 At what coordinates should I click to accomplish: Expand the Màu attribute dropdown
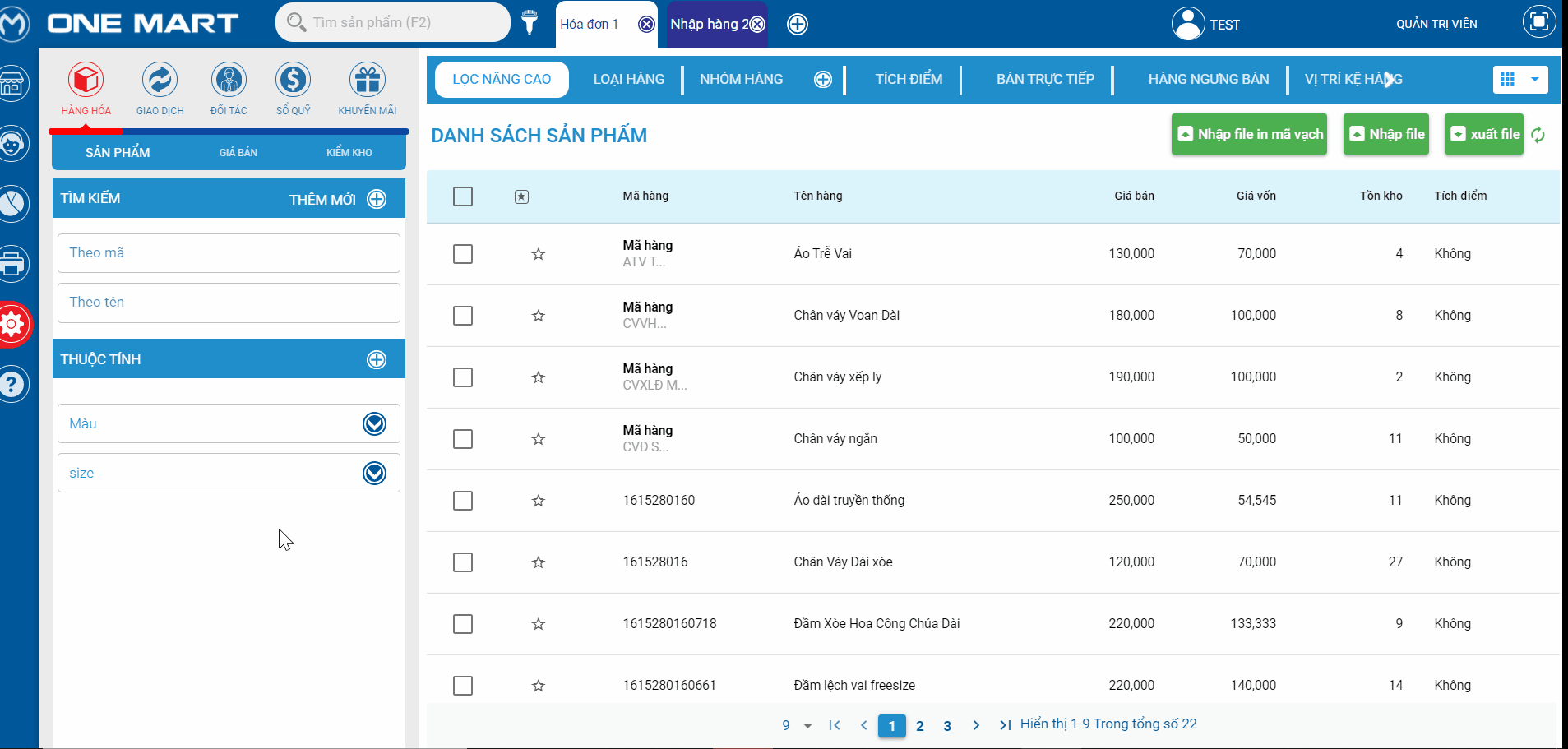(374, 423)
